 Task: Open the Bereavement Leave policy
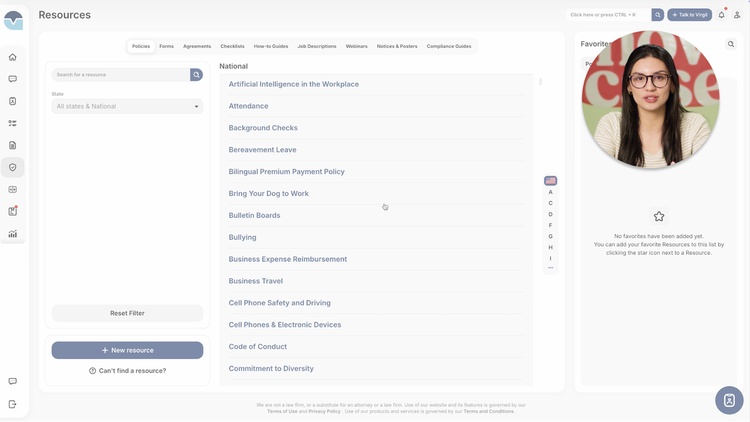click(x=262, y=150)
